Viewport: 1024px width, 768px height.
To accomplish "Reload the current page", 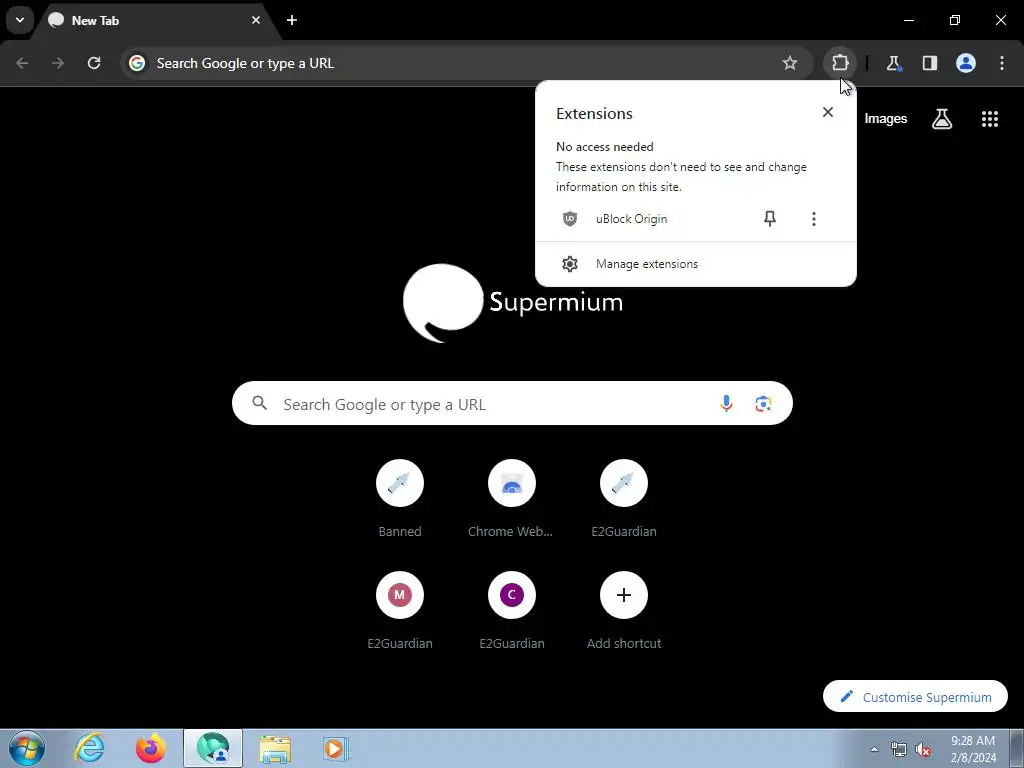I will 94,63.
